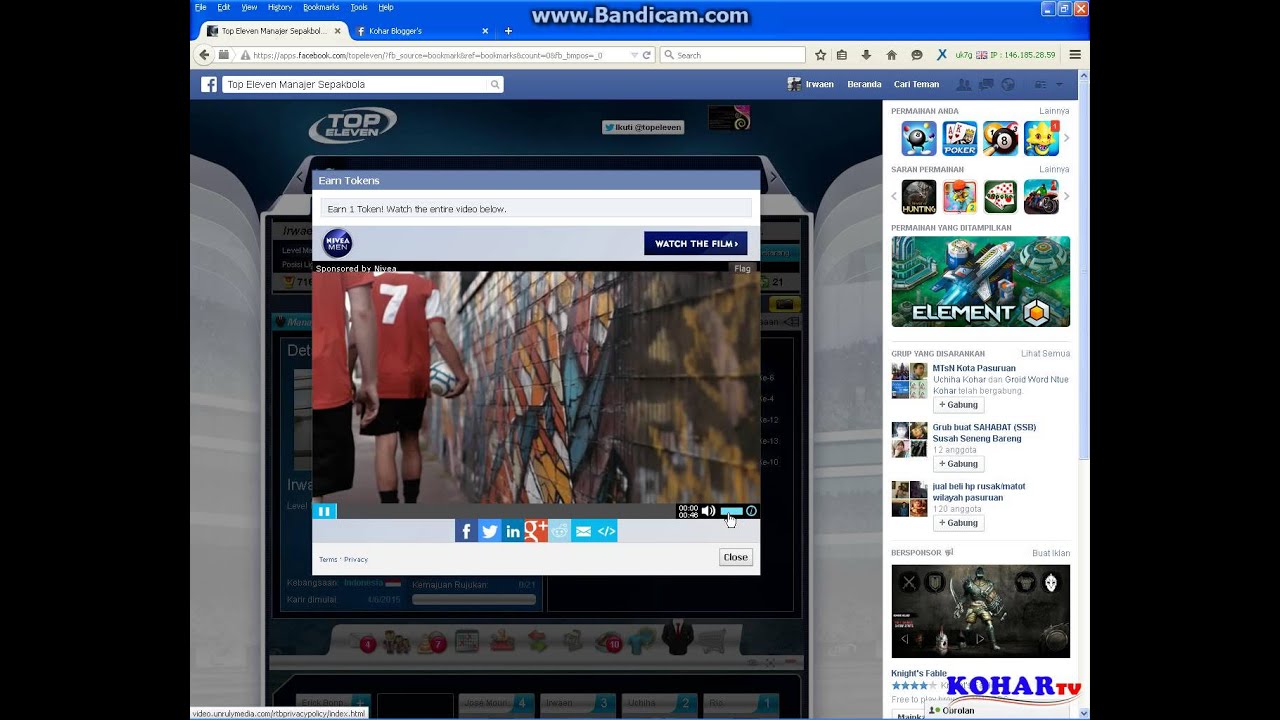The width and height of the screenshot is (1280, 720).
Task: Share video on Reddit icon
Action: (560, 531)
